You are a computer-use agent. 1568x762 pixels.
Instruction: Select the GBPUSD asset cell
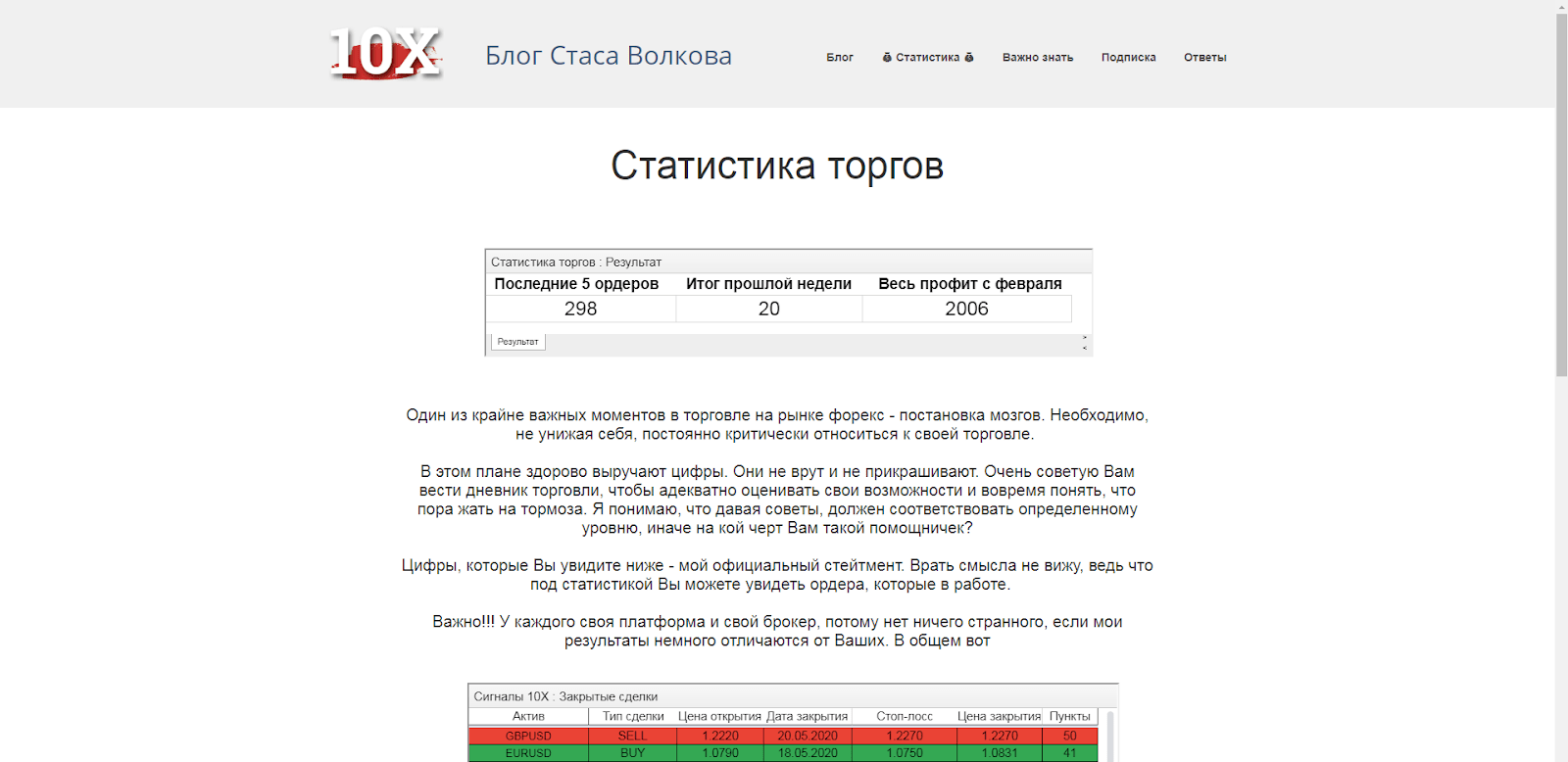coord(528,736)
